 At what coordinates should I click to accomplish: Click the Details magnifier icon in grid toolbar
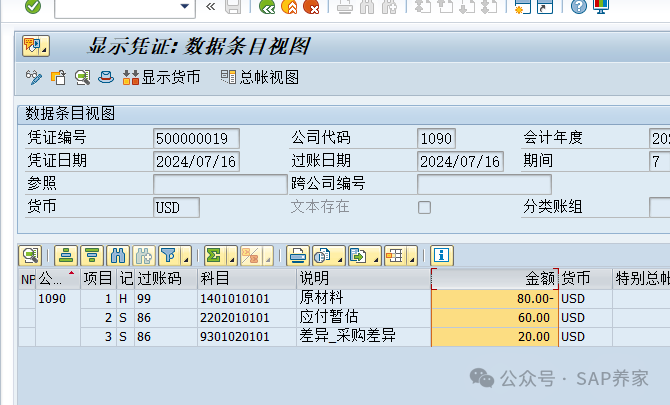click(x=30, y=255)
